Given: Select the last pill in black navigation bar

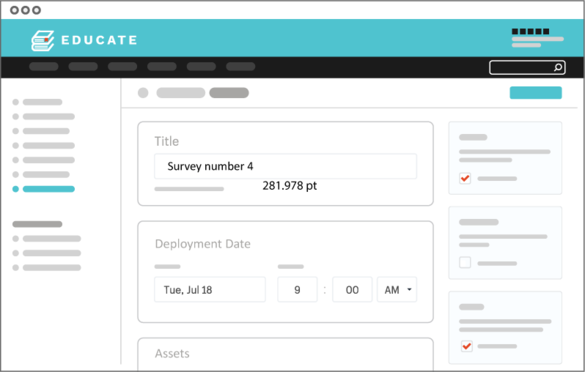Looking at the screenshot, I should click(x=241, y=66).
